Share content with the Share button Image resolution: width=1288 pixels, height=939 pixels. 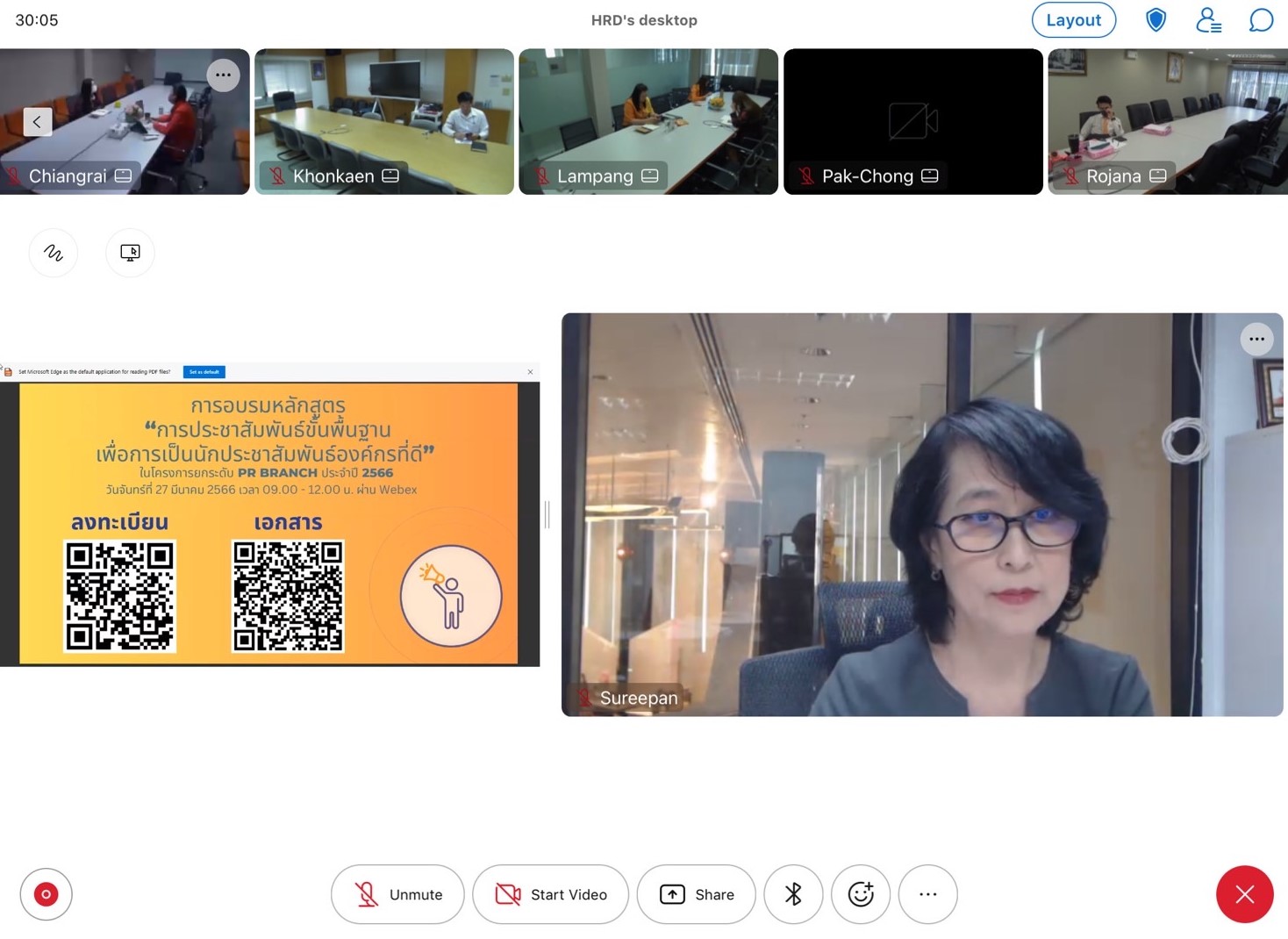pos(696,894)
